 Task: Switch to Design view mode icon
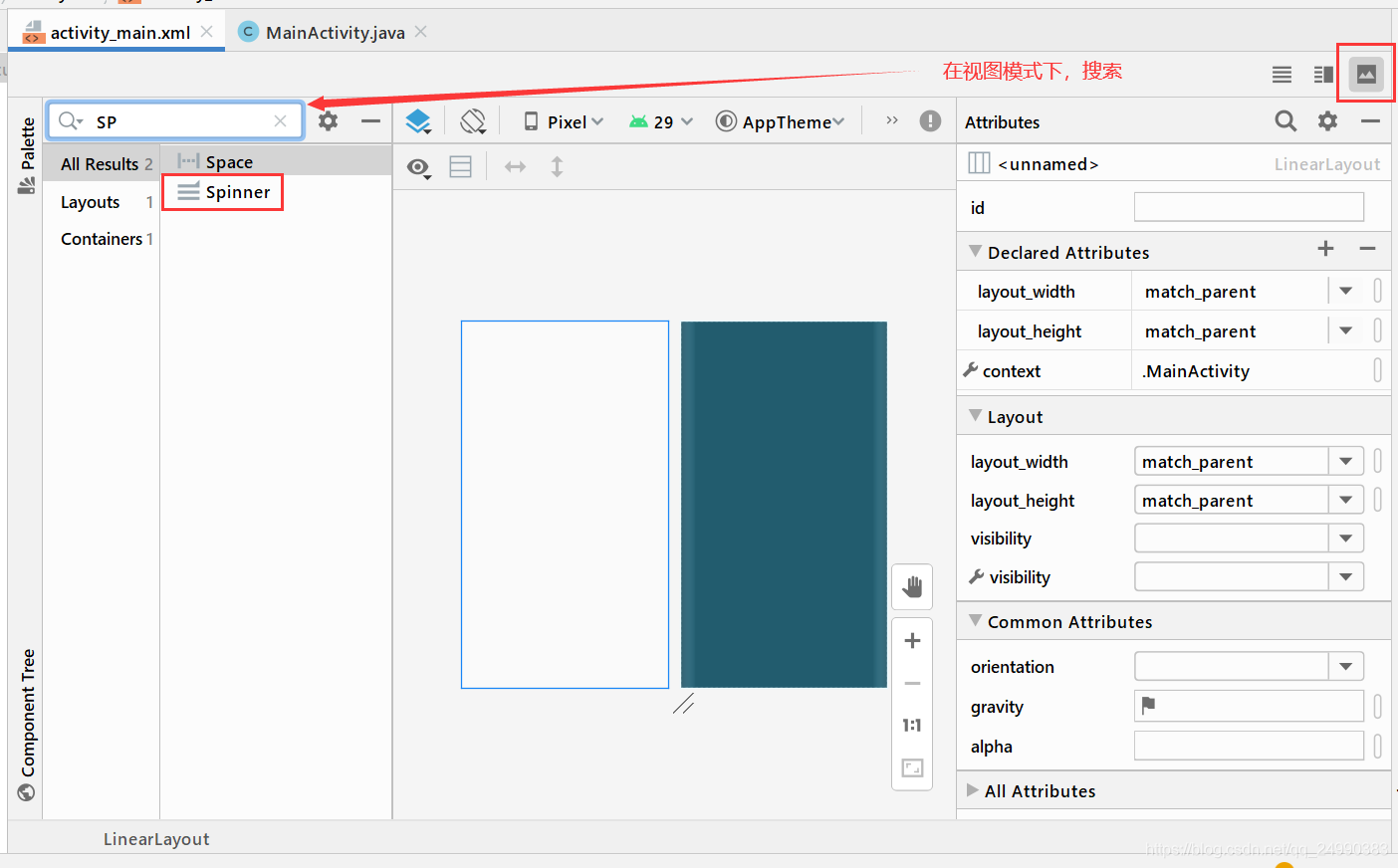pos(1366,74)
